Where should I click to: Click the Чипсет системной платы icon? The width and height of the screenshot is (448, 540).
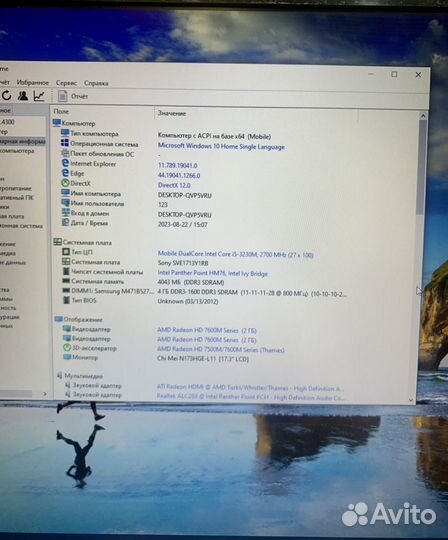66,271
